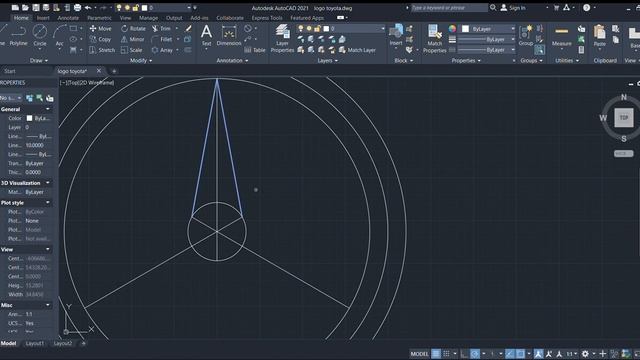The image size is (640, 360).
Task: Toggle snap mode in status bar
Action: 447,353
